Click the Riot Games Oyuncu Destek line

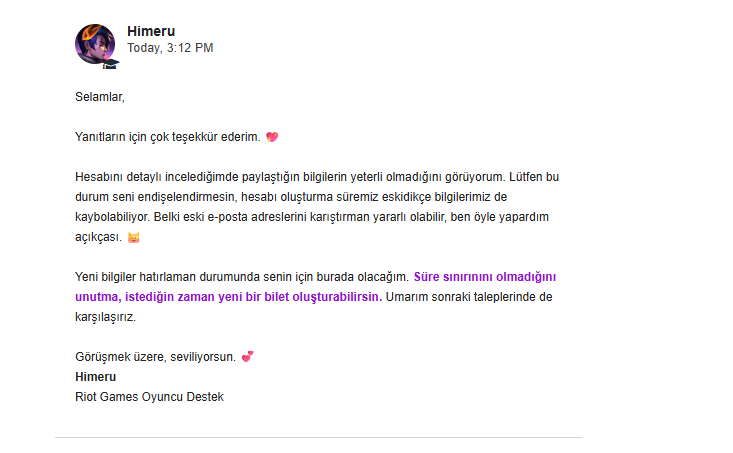click(150, 397)
